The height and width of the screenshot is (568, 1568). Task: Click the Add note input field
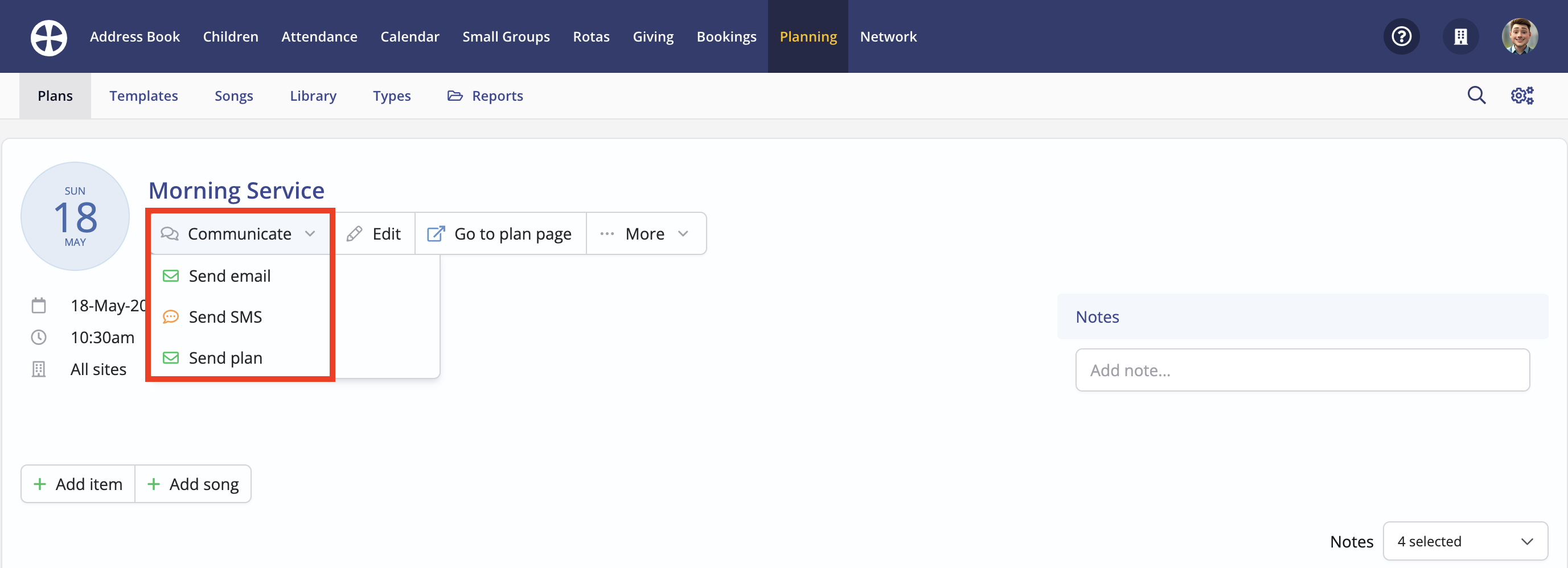point(1302,370)
